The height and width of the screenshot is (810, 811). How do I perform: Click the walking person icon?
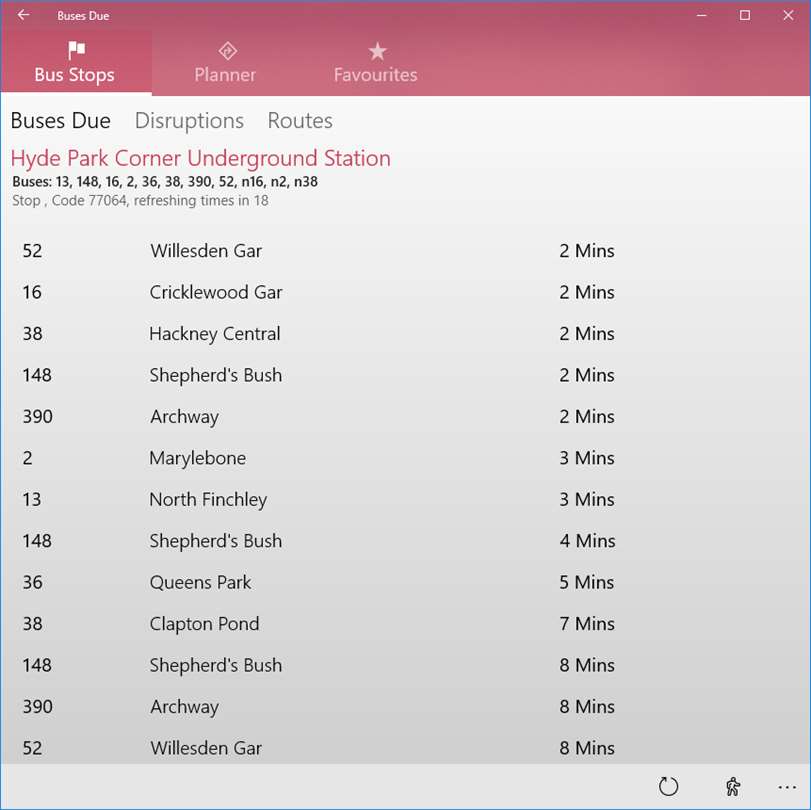732,786
